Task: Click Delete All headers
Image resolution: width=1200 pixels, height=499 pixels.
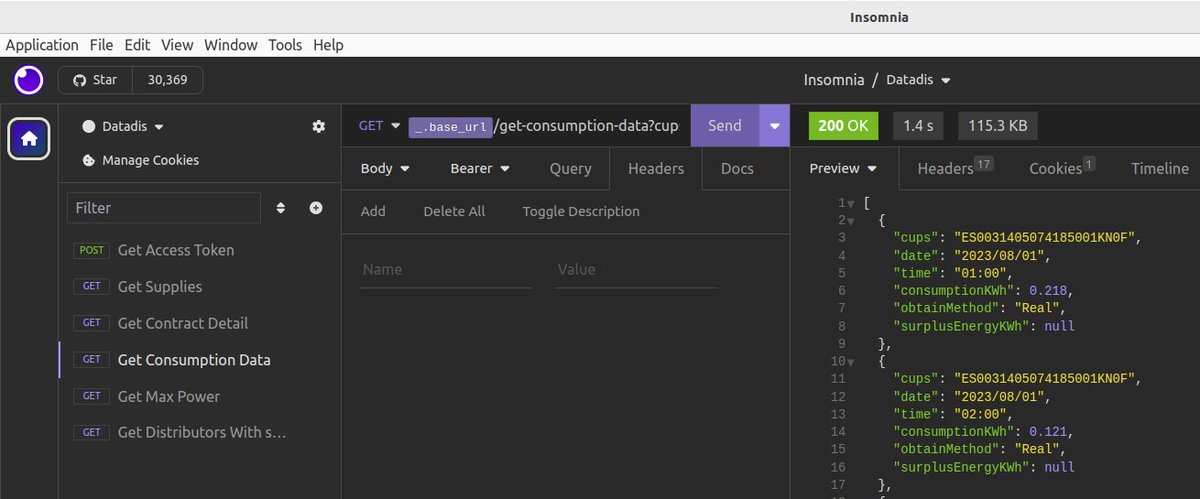Action: click(454, 211)
